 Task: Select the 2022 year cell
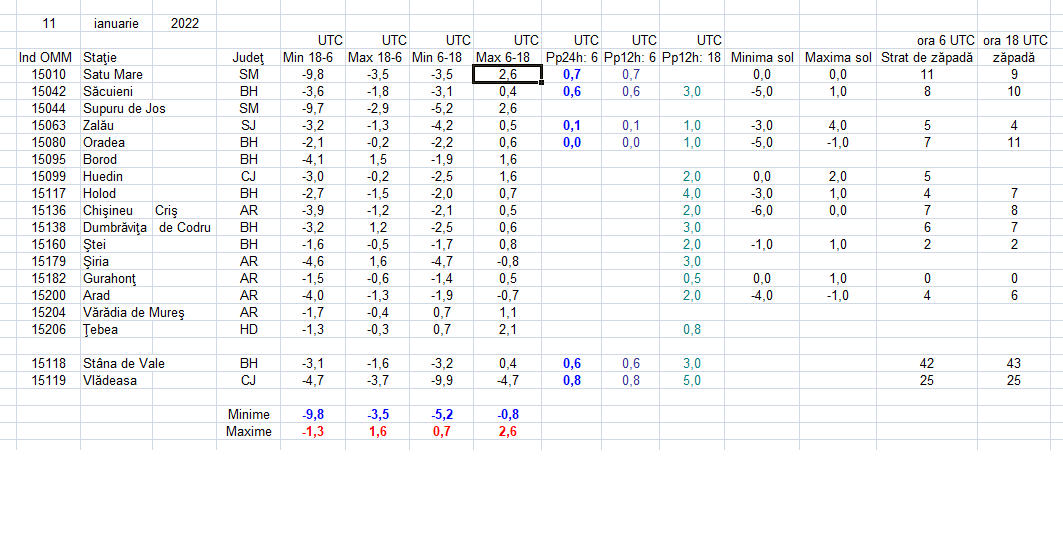[184, 24]
